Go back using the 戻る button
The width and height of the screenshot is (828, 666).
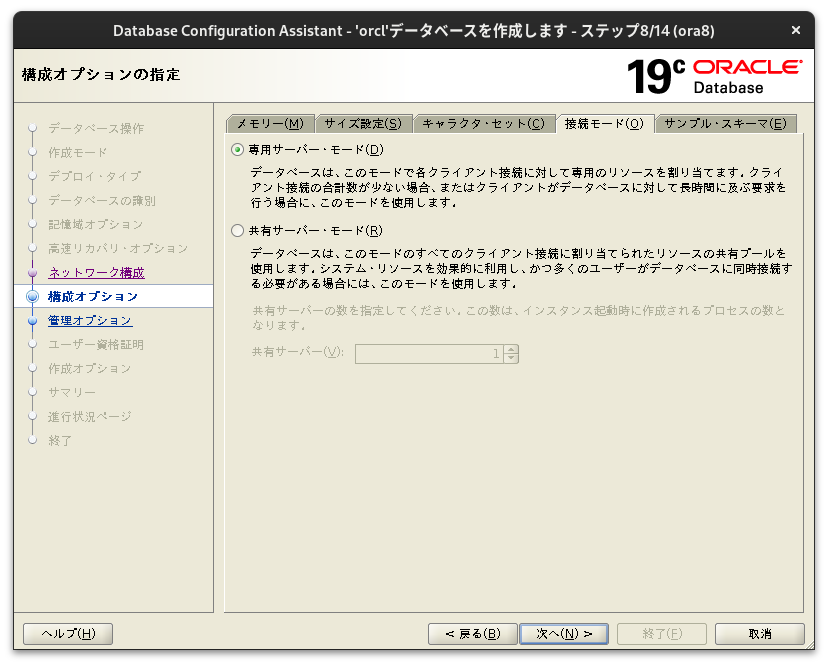[472, 633]
